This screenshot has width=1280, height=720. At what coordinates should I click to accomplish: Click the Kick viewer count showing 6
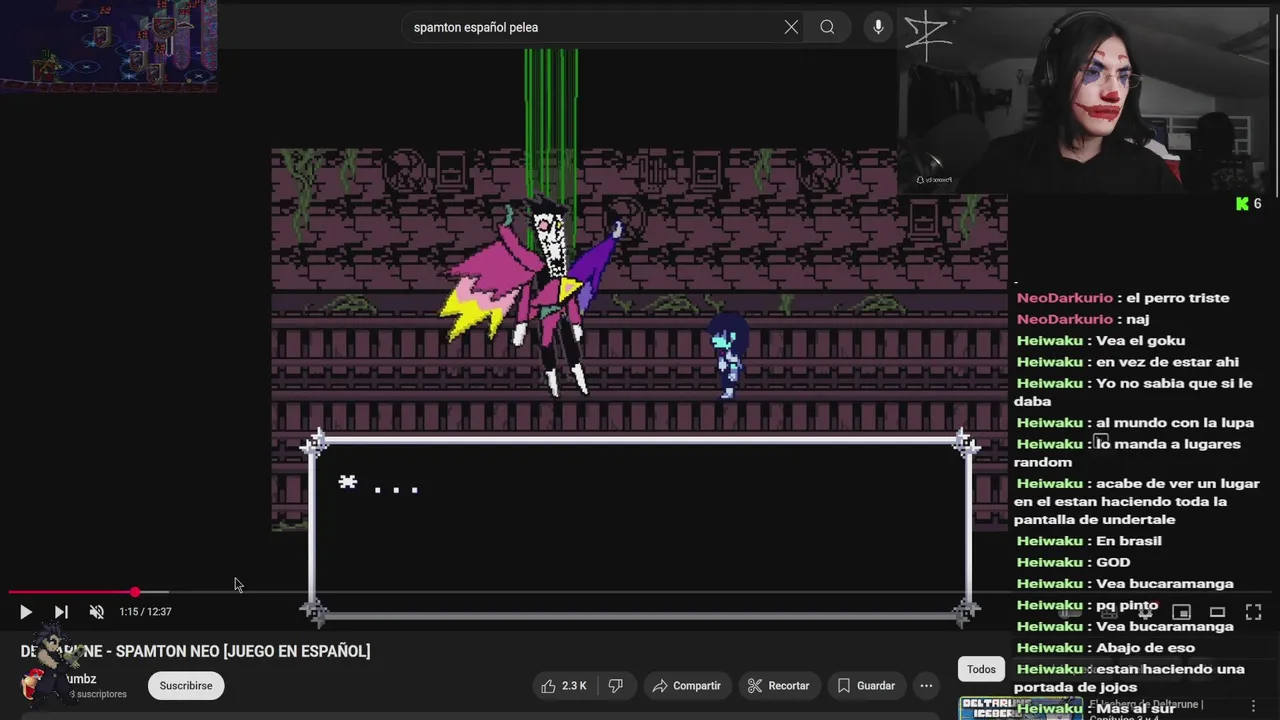(1249, 204)
